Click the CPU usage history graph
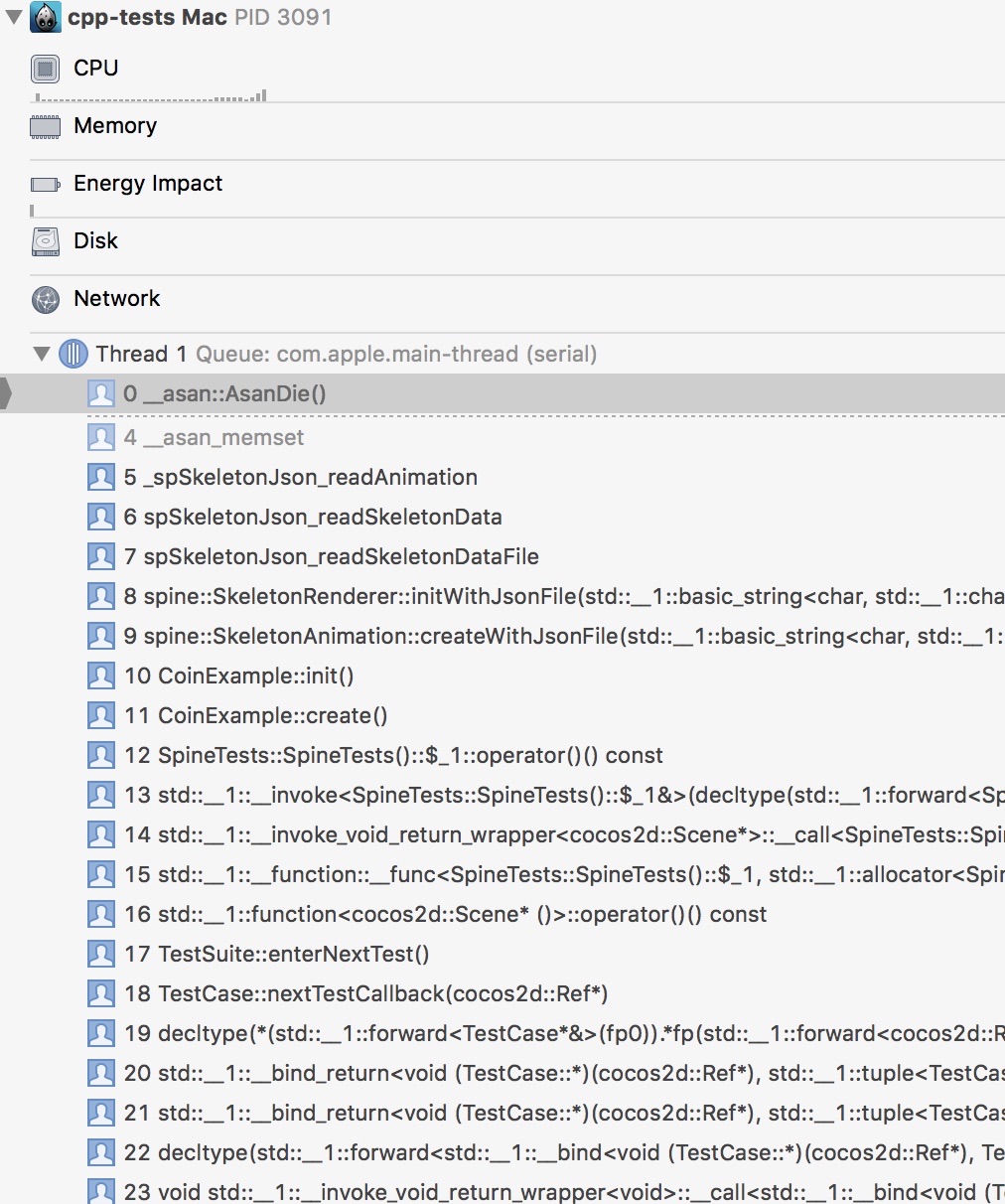Viewport: 1005px width, 1204px height. (x=149, y=96)
